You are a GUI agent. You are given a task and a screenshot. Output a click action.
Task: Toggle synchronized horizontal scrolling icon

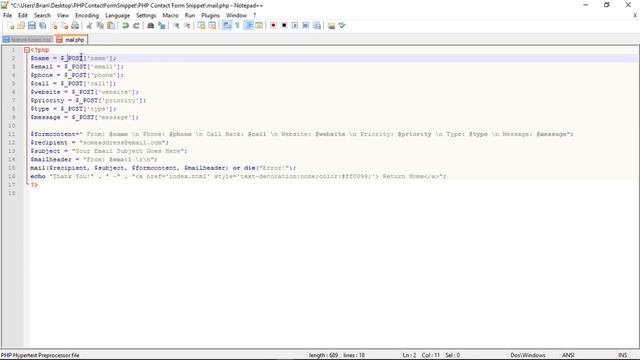[x=212, y=26]
